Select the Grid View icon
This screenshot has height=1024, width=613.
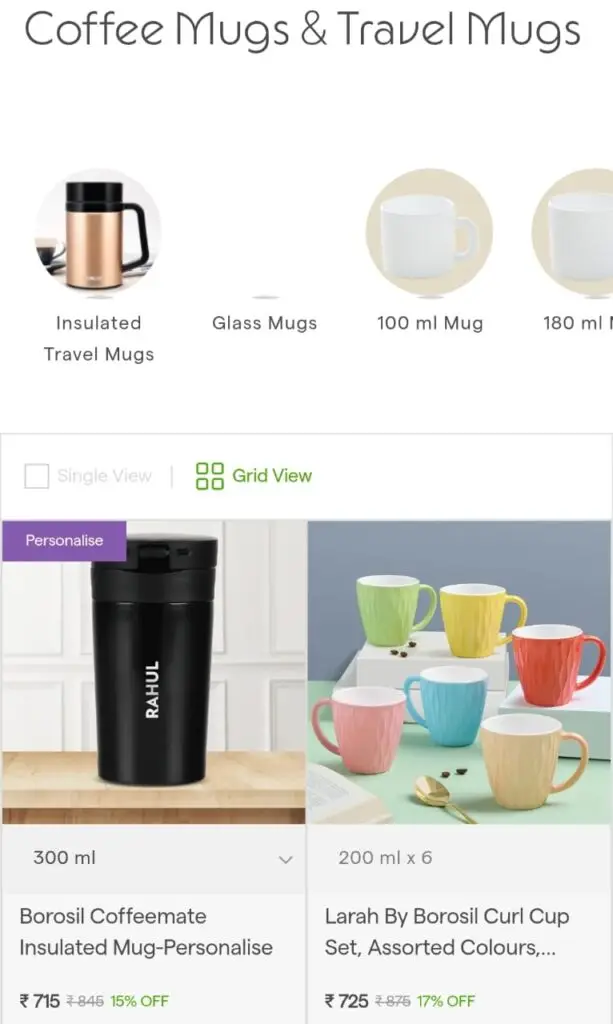(210, 476)
